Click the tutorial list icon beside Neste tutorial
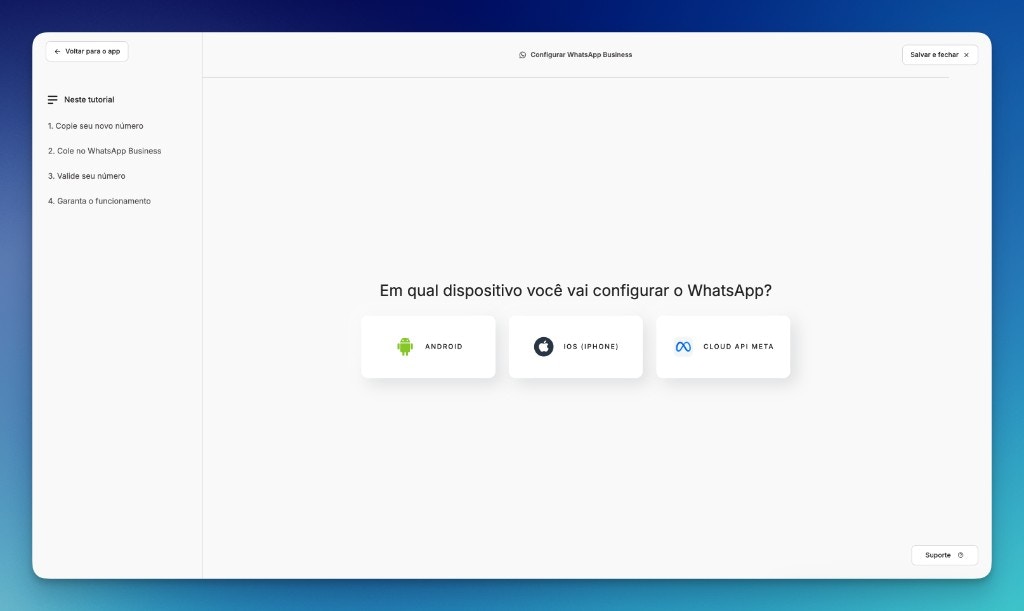The width and height of the screenshot is (1024, 611). click(53, 99)
